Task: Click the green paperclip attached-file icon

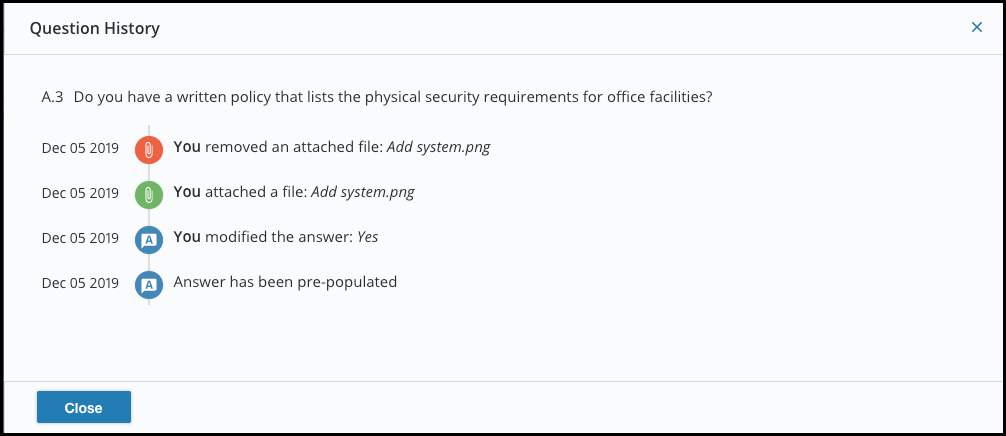Action: 149,195
